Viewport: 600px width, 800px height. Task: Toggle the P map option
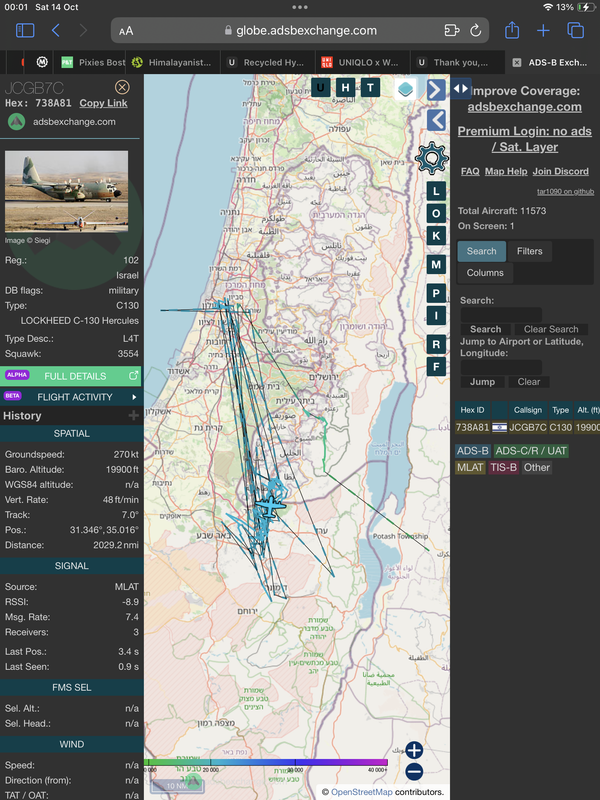436,293
